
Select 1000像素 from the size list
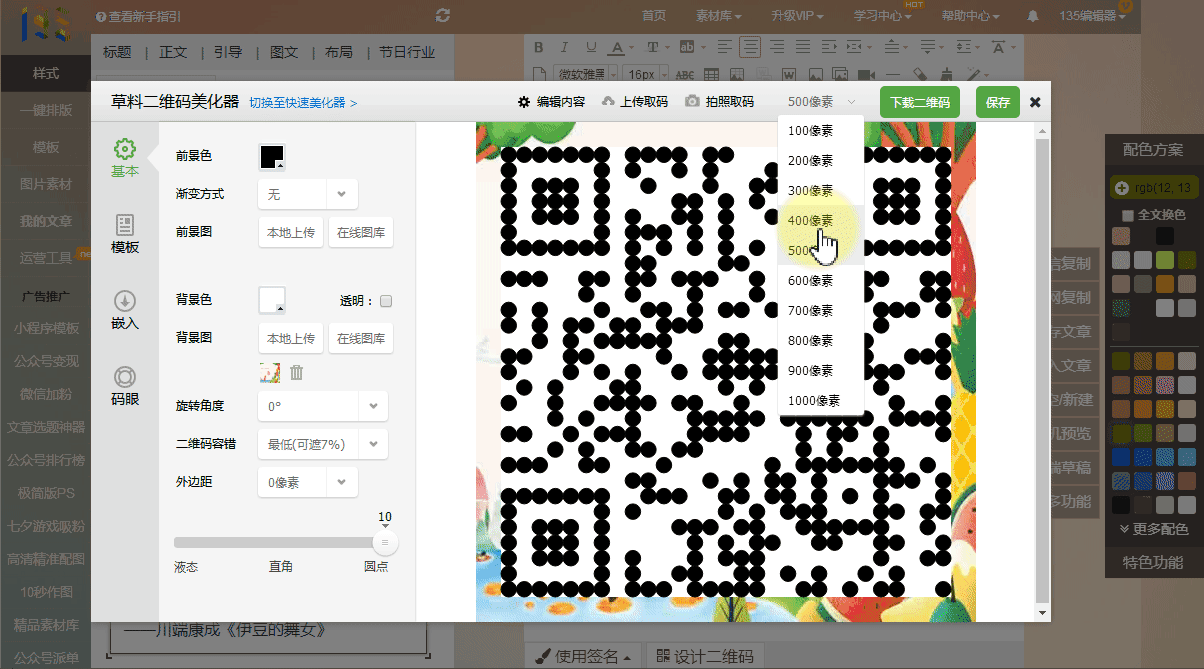pos(821,400)
